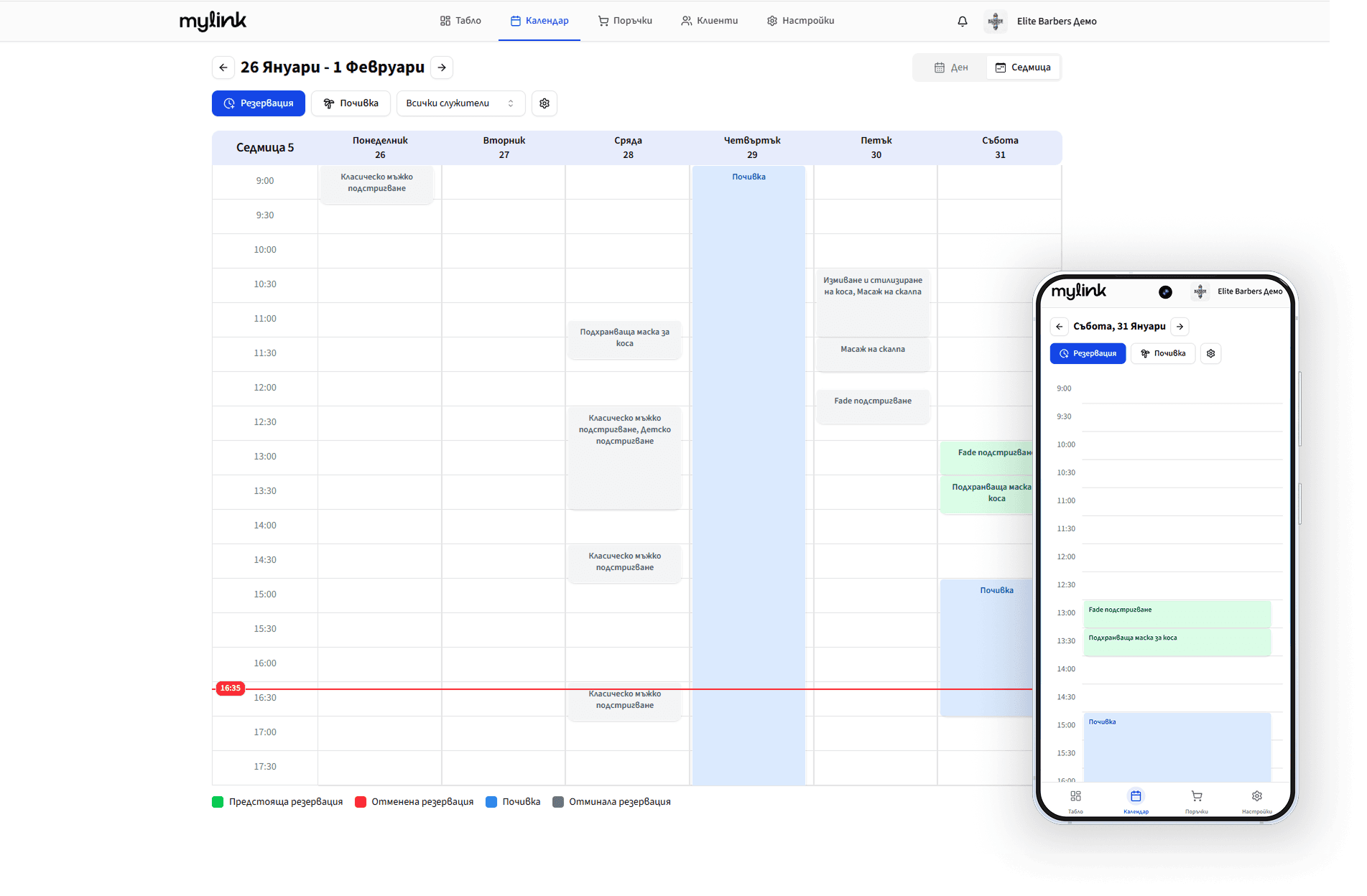Viewport: 1367px width, 896px height.
Task: Go to next week arrow
Action: click(442, 67)
